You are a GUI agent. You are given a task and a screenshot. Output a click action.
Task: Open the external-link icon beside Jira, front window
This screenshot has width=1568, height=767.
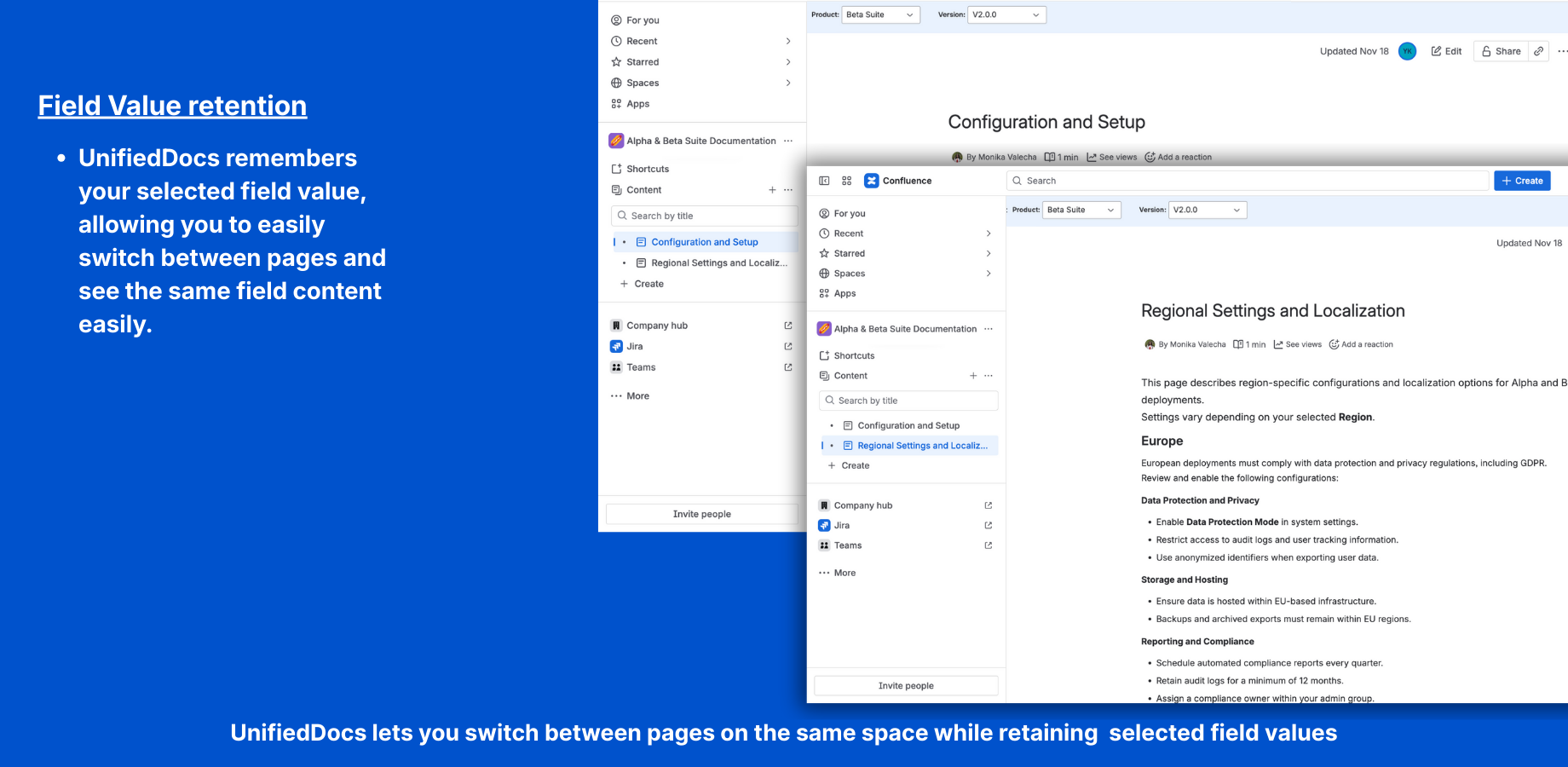[x=989, y=526]
